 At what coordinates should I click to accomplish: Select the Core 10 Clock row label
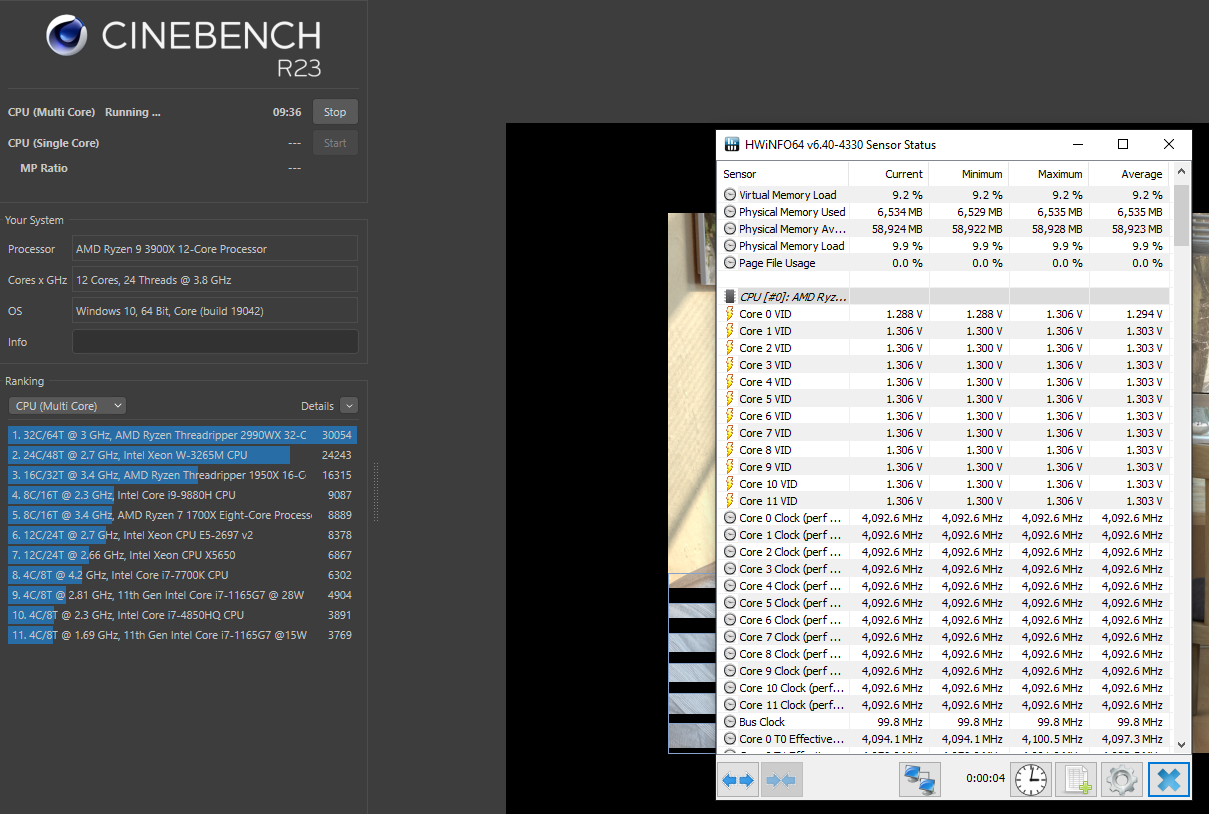(x=791, y=688)
